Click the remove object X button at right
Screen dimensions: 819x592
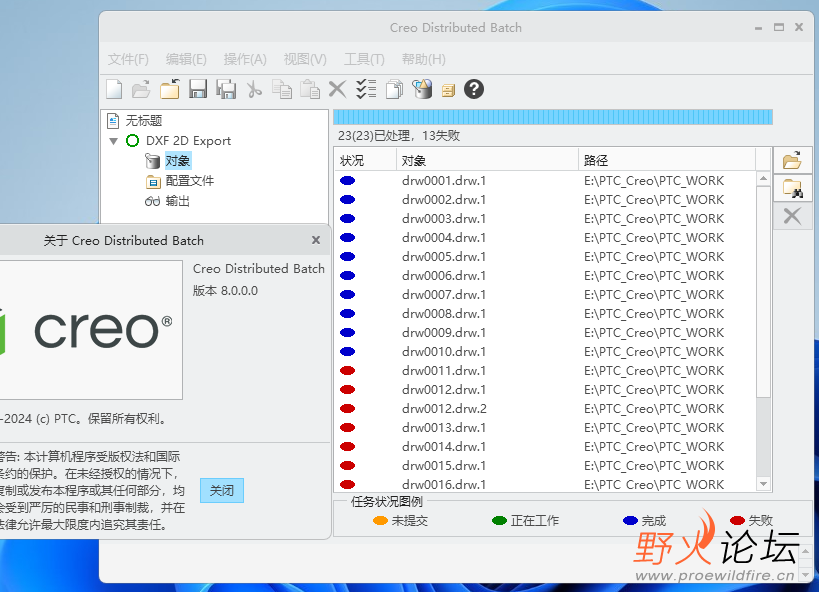coord(792,216)
